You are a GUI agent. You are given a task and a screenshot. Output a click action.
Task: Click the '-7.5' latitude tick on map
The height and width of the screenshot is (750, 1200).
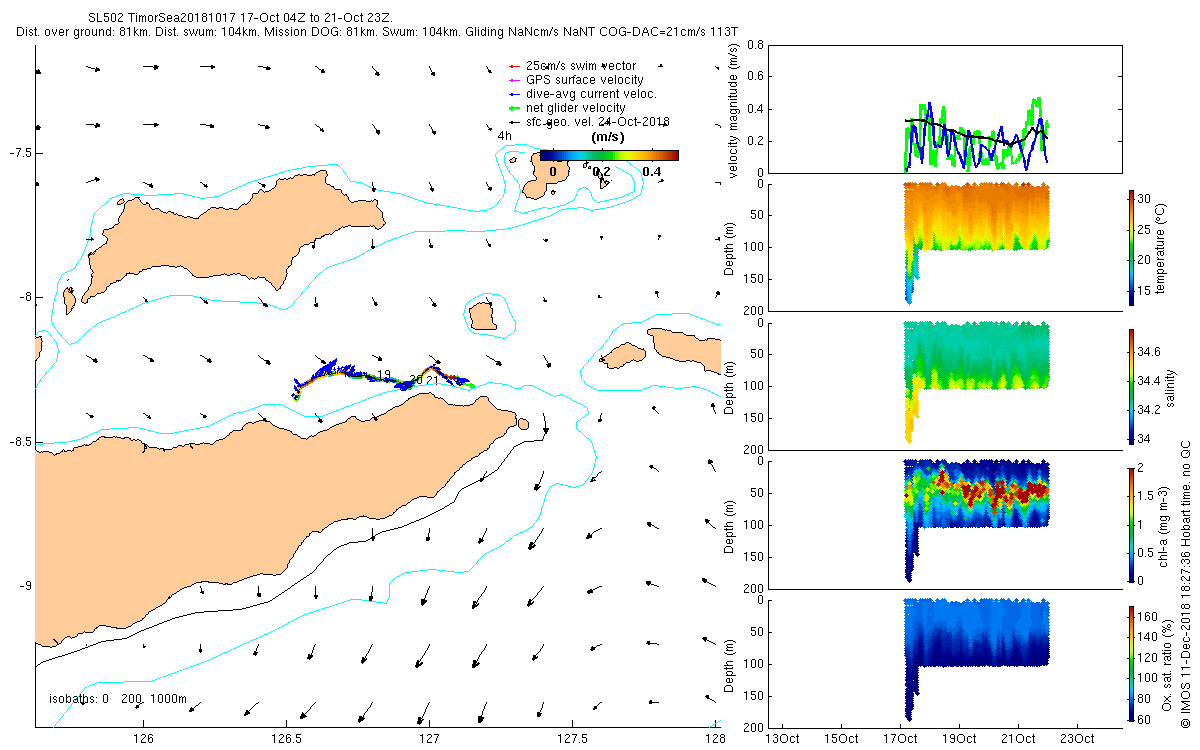pos(22,153)
